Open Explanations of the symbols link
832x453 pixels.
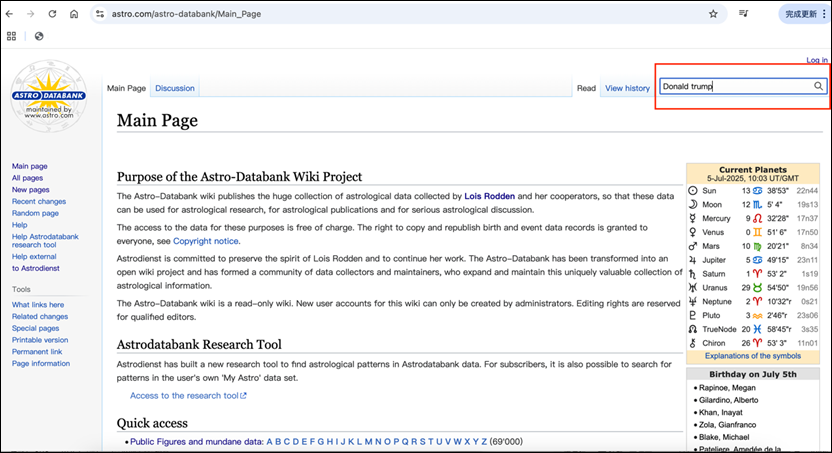click(752, 356)
